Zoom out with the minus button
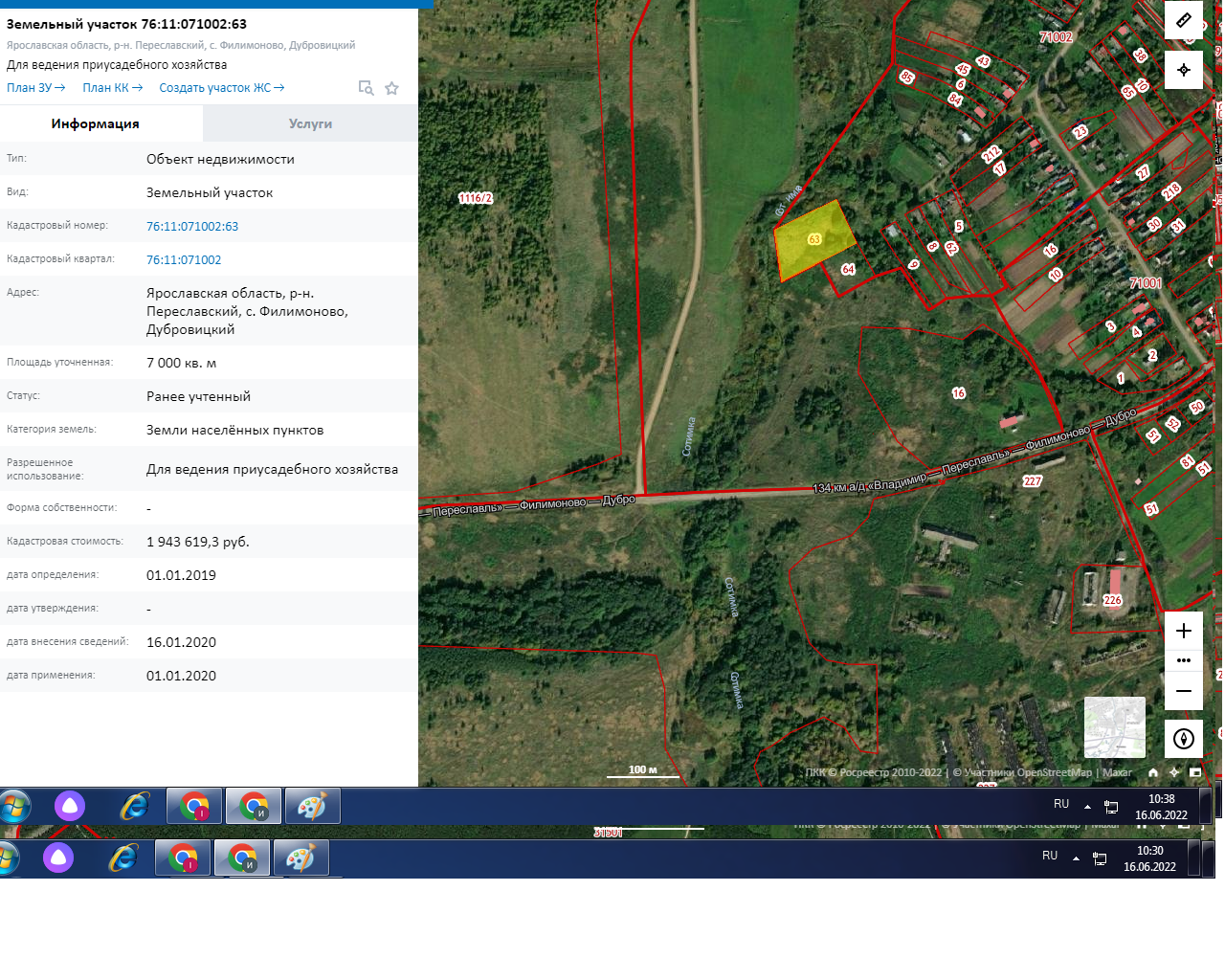Screen dimensions: 1225x980 [1184, 691]
